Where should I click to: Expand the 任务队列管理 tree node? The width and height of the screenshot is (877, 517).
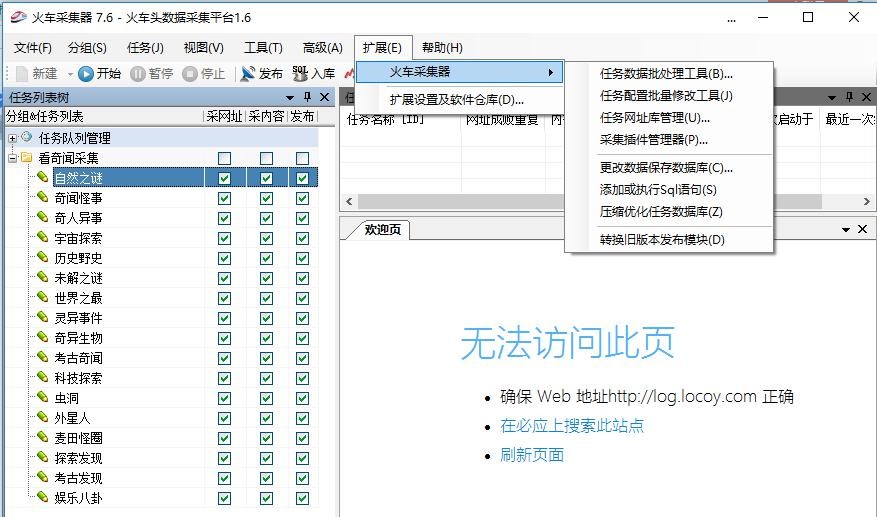point(12,138)
